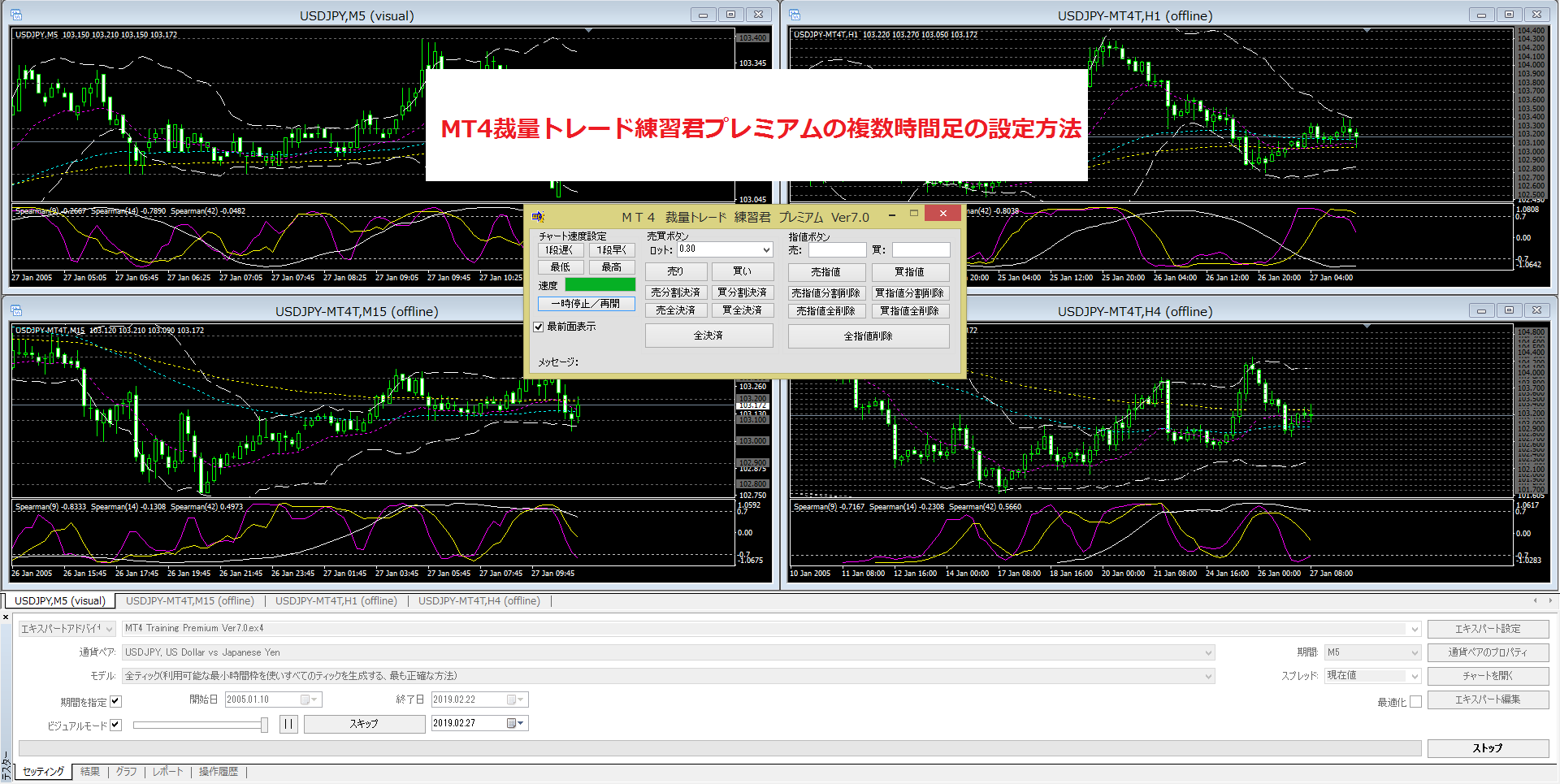
Task: Click the USDJPY-MT4T,H1 chart window icon
Action: point(795,15)
